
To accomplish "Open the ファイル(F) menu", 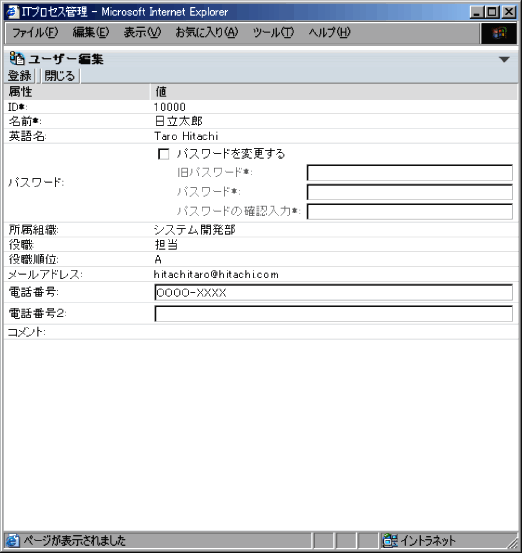I will tap(35, 33).
